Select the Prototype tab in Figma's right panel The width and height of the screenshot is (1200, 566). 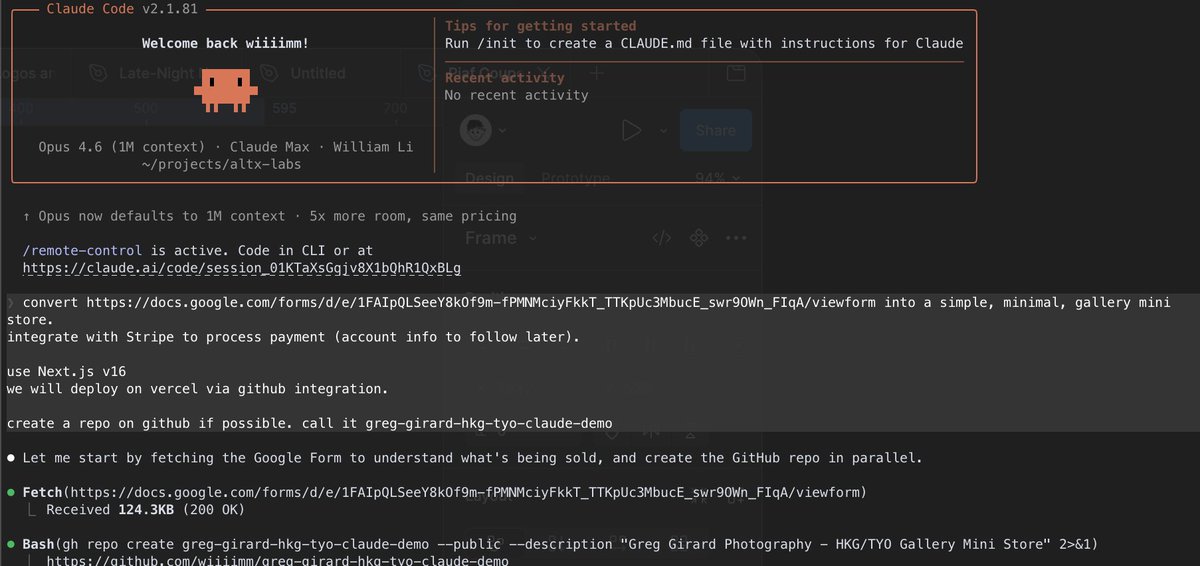(x=575, y=178)
